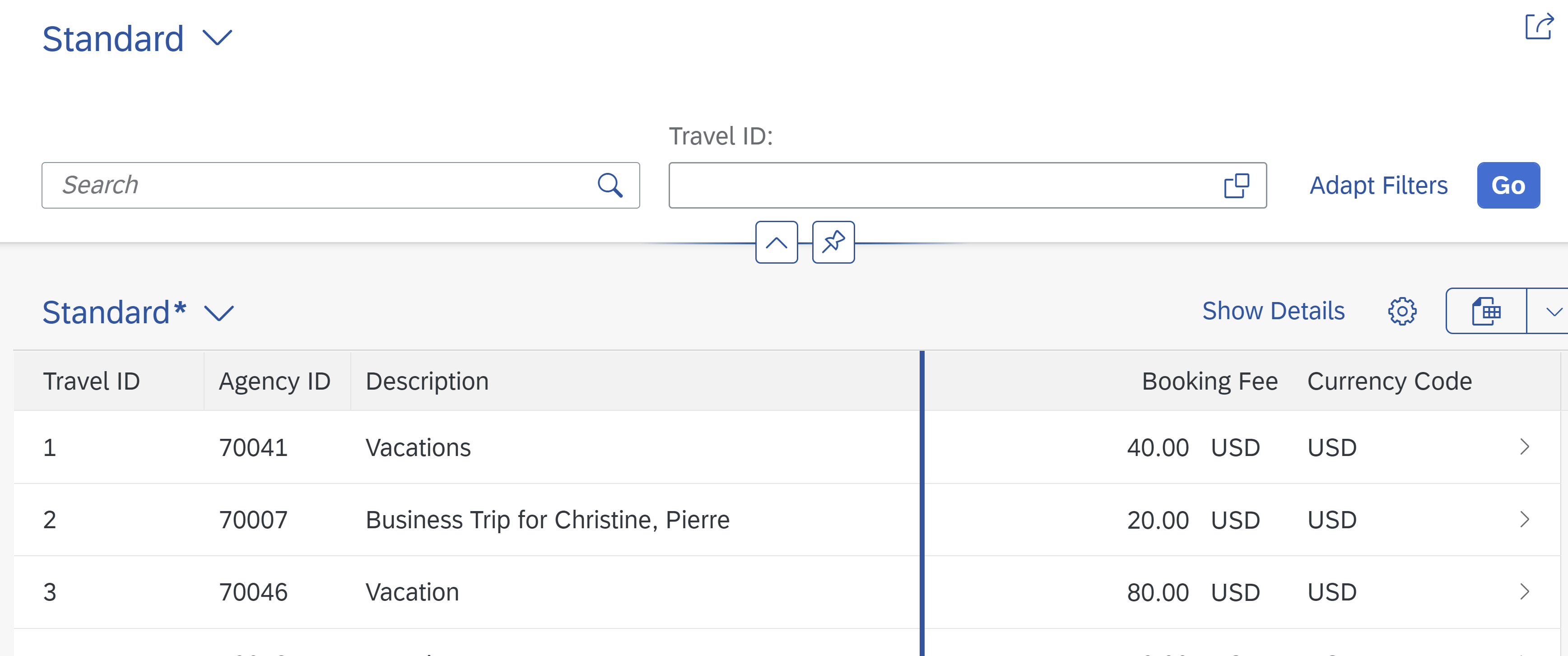The image size is (1568, 656).
Task: Navigate to Business Trip row chevron
Action: (x=1524, y=520)
